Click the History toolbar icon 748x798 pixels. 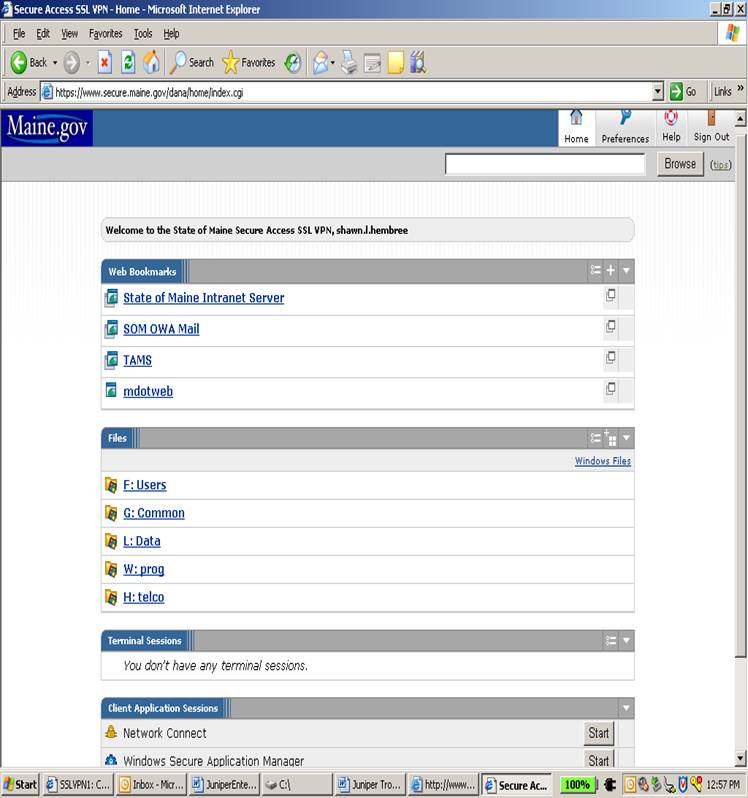293,63
